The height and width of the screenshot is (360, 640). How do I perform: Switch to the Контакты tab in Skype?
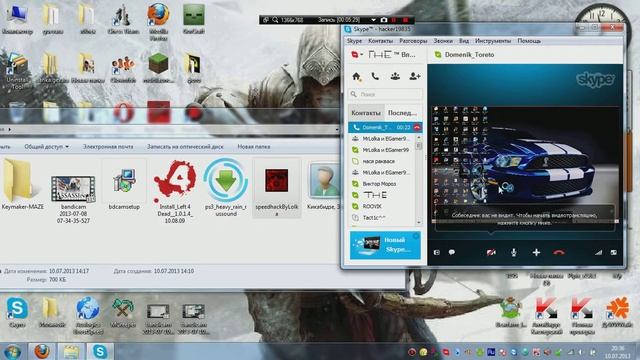click(x=366, y=113)
